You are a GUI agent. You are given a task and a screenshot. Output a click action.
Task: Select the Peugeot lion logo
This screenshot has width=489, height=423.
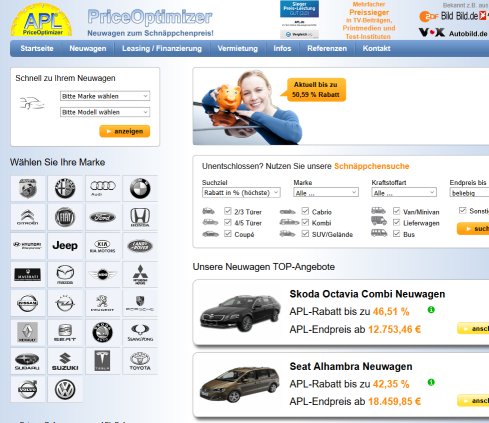[x=103, y=303]
